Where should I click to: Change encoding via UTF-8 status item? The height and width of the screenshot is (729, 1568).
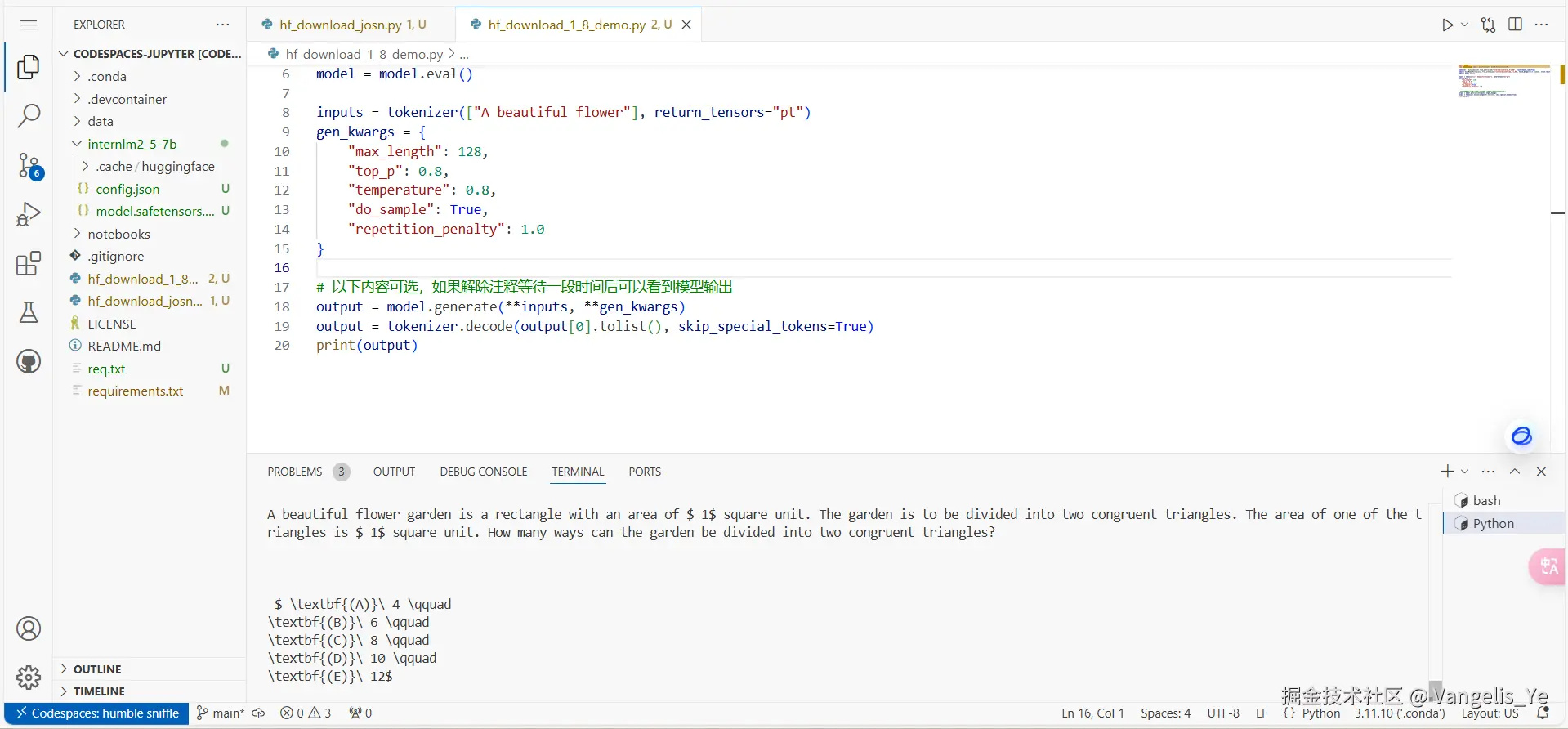point(1223,713)
